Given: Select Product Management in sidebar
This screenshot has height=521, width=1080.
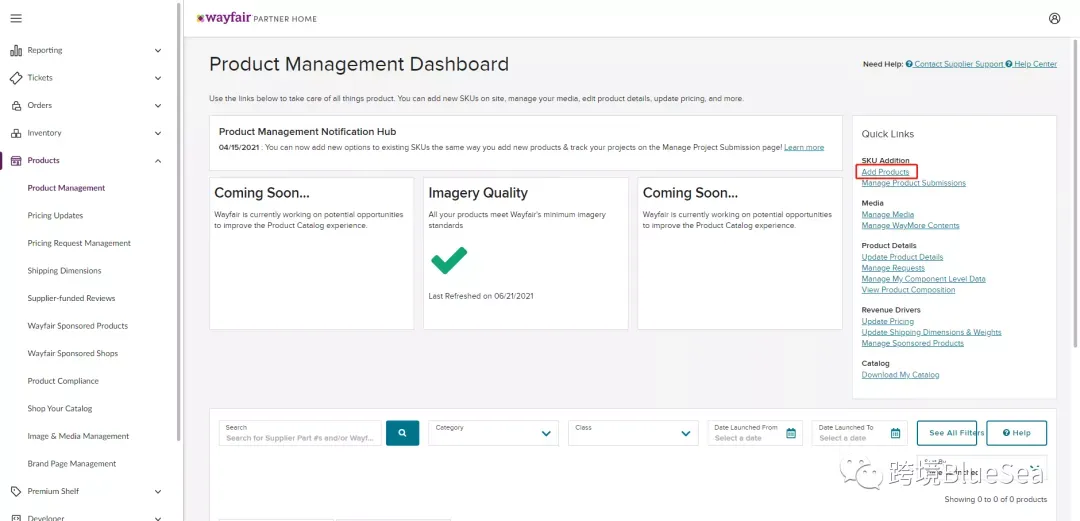Looking at the screenshot, I should pos(66,188).
